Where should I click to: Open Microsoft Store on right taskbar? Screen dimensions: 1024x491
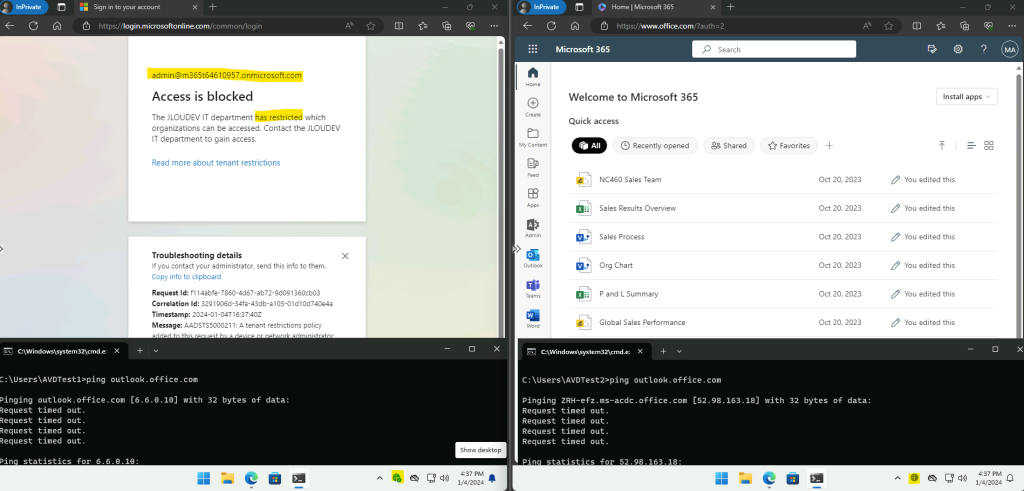793,478
